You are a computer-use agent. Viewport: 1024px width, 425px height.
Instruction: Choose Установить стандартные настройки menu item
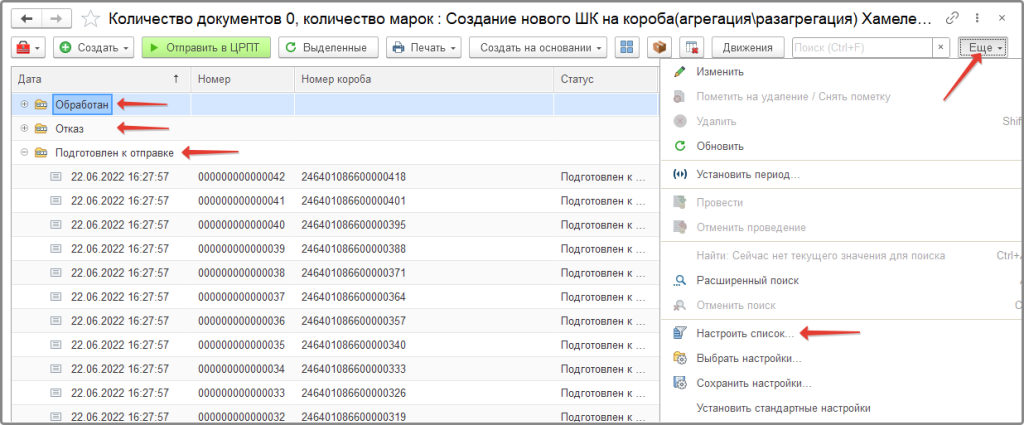tap(784, 408)
